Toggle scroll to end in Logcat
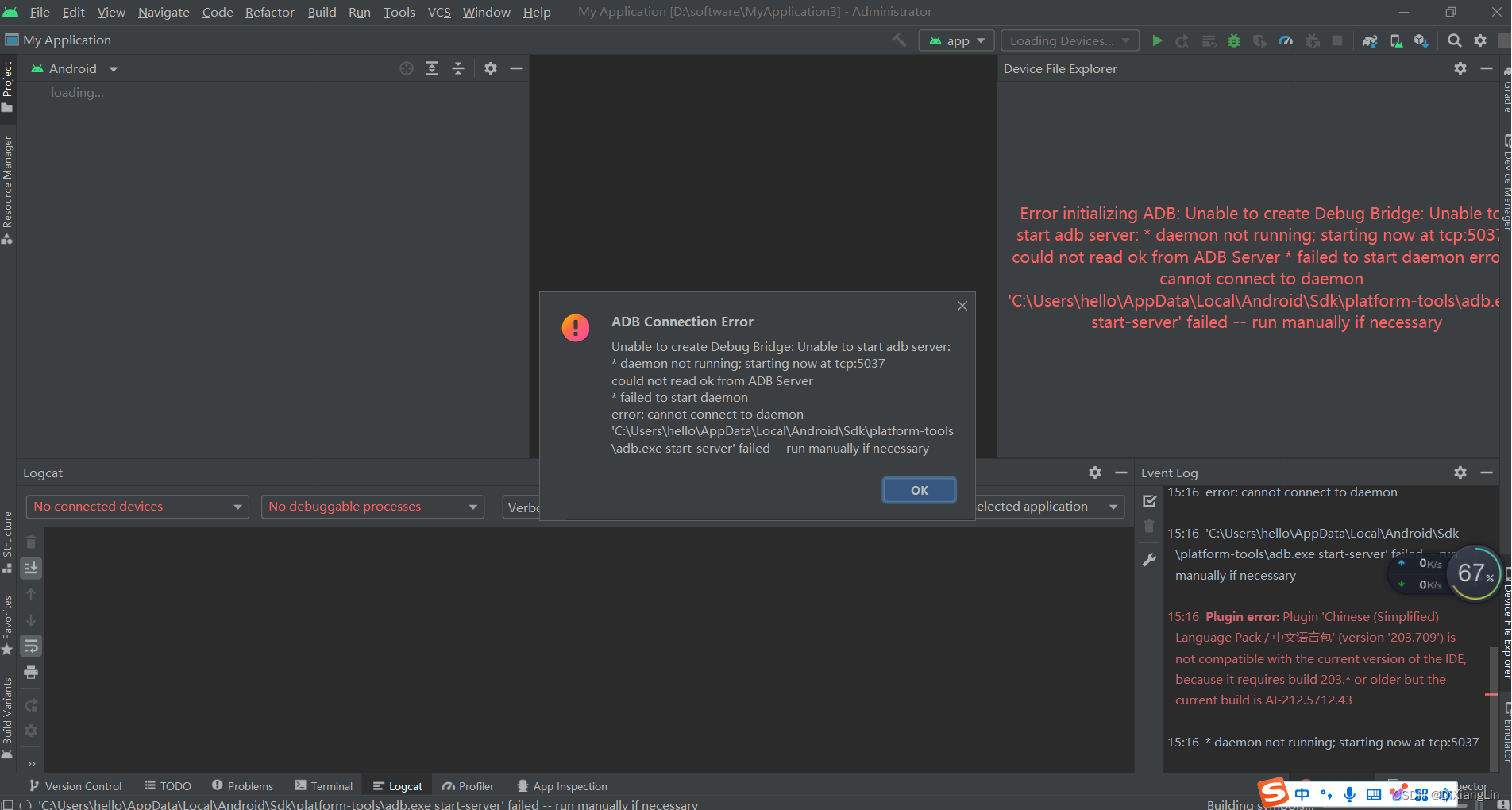The height and width of the screenshot is (810, 1512). pyautogui.click(x=31, y=567)
